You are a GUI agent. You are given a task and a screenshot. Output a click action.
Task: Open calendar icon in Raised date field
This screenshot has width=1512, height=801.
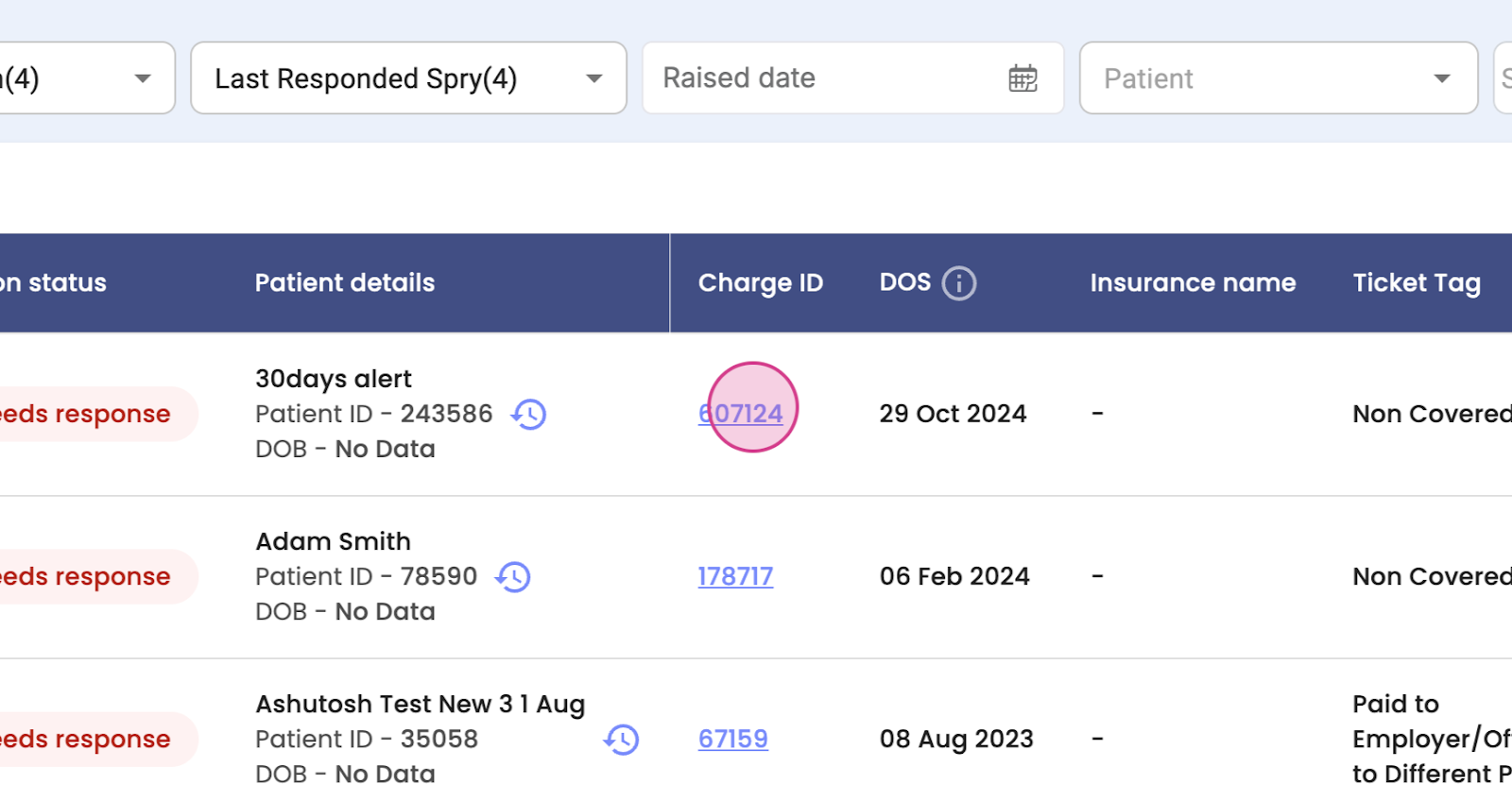(1022, 78)
